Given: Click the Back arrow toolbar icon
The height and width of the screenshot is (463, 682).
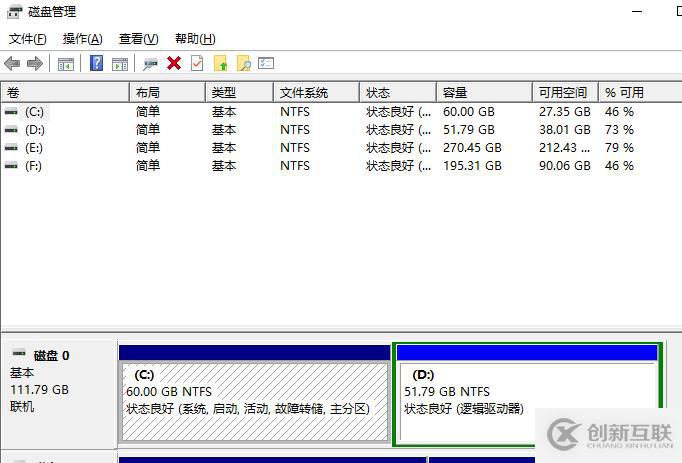Looking at the screenshot, I should tap(12, 64).
